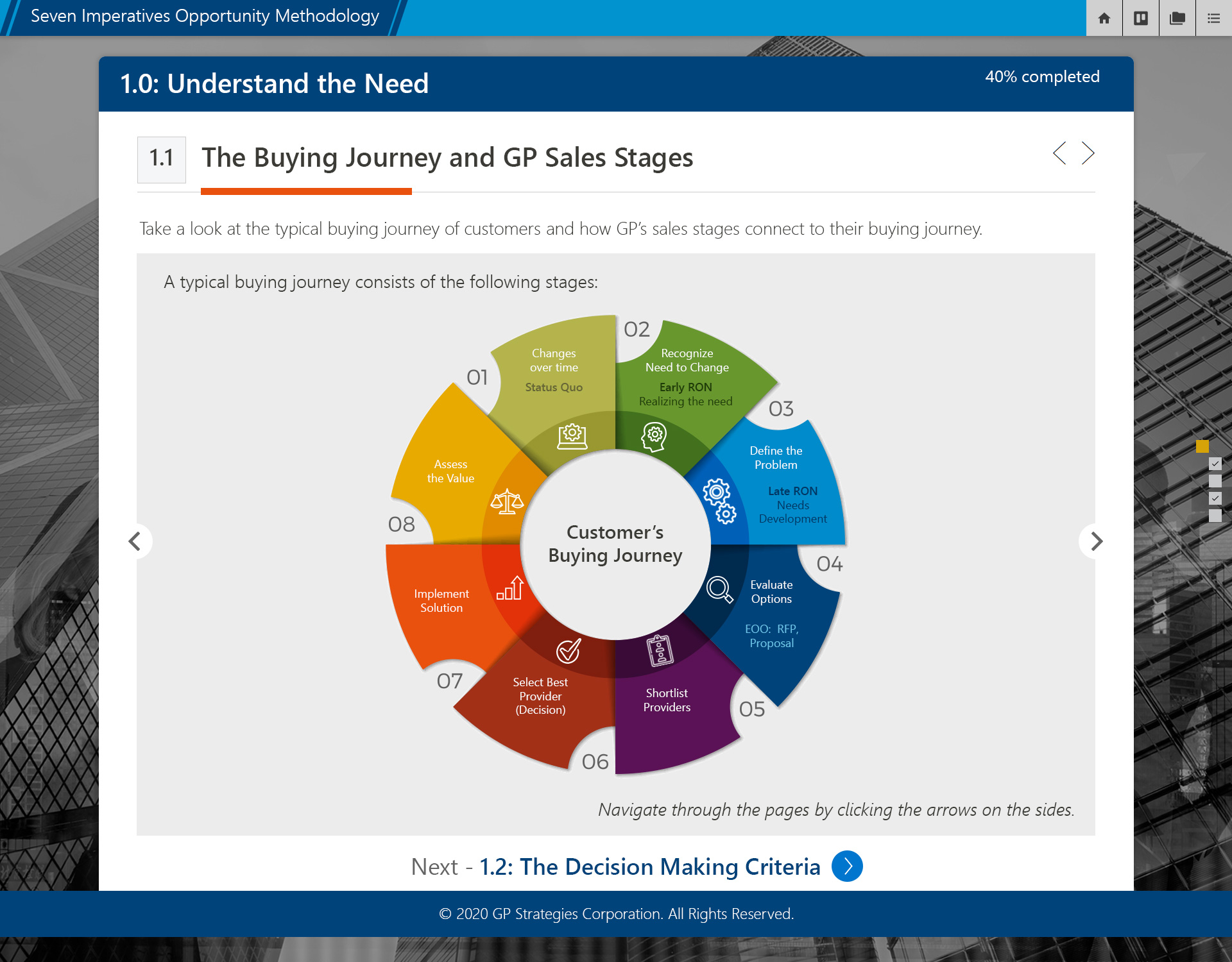Select the unchecked box between the checked ones
This screenshot has height=962, width=1232.
pos(1215,480)
